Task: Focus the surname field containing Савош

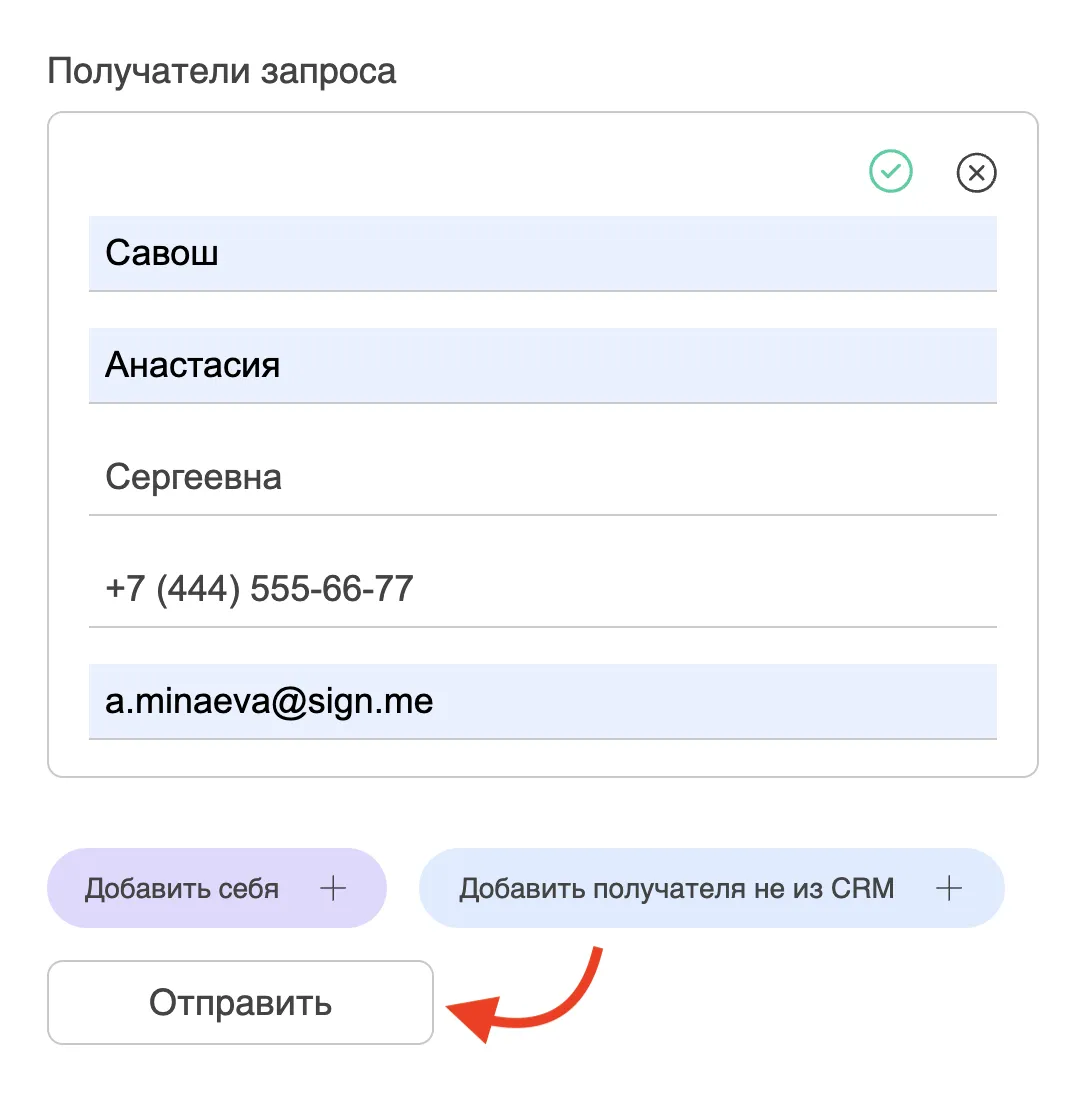Action: [543, 253]
